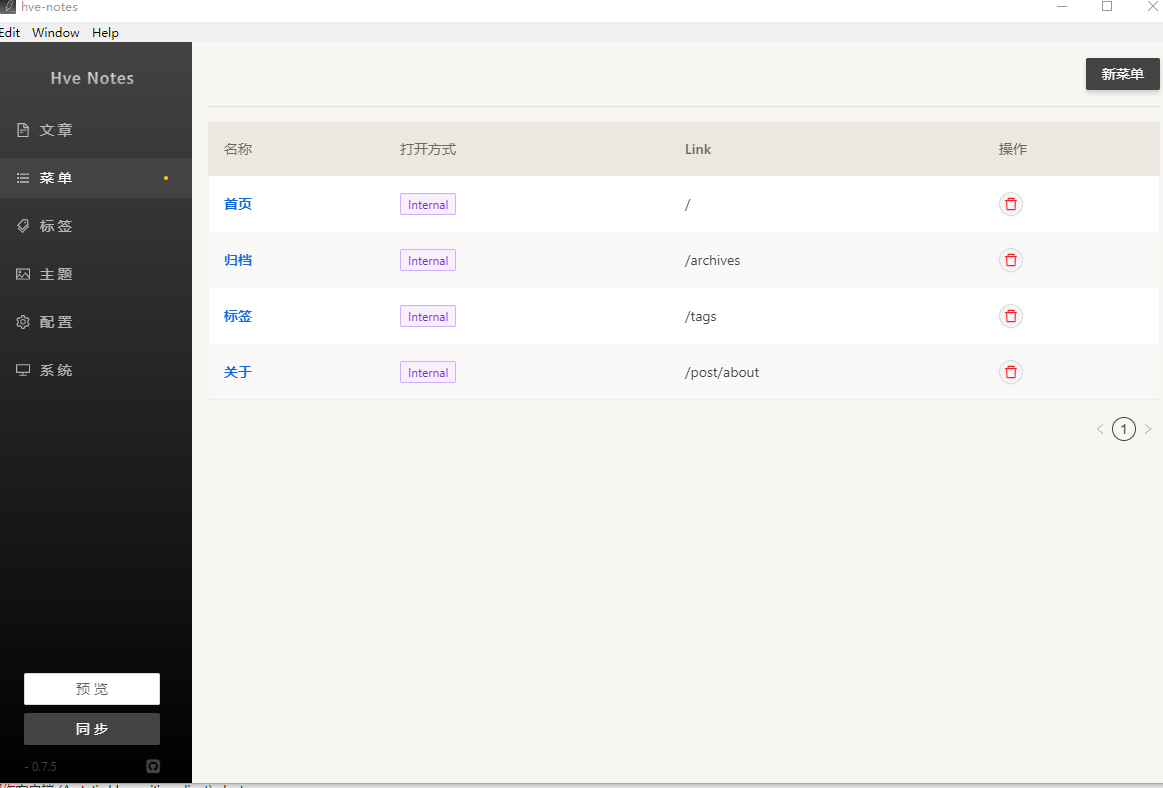1163x788 pixels.
Task: Go to 标签 tags in sidebar
Action: pyautogui.click(x=56, y=226)
